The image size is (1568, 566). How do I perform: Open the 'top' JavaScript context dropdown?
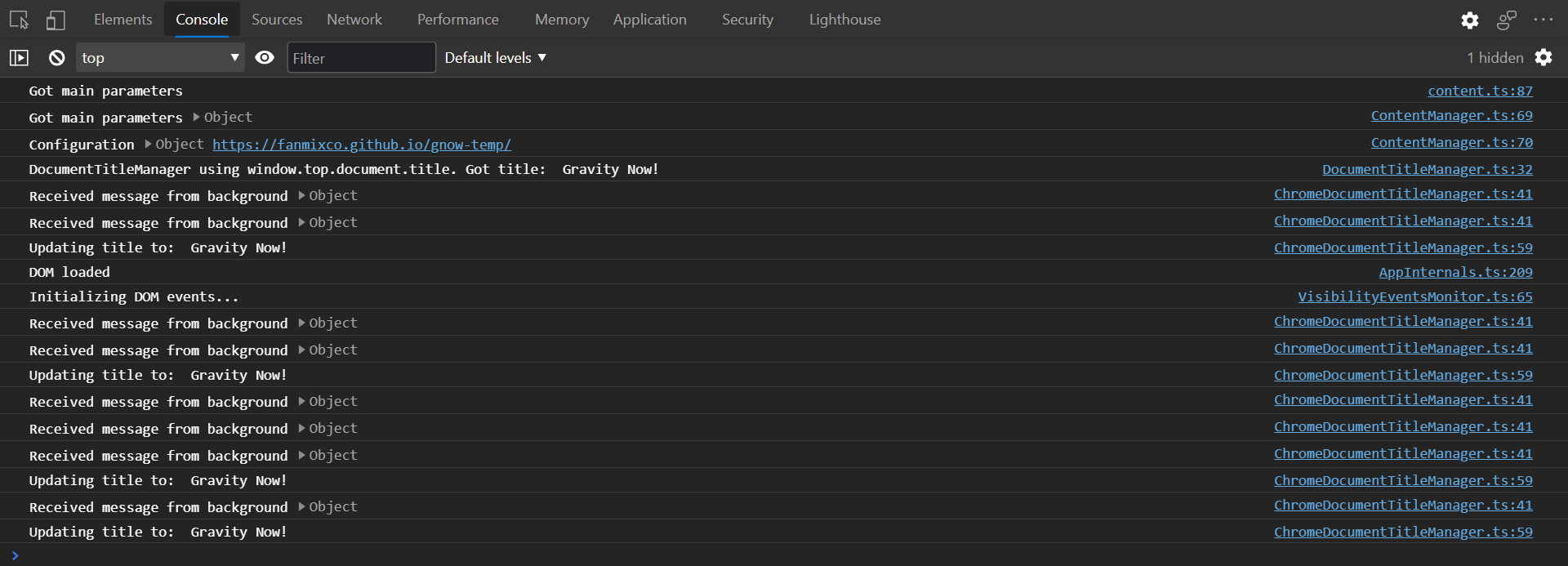pyautogui.click(x=161, y=57)
